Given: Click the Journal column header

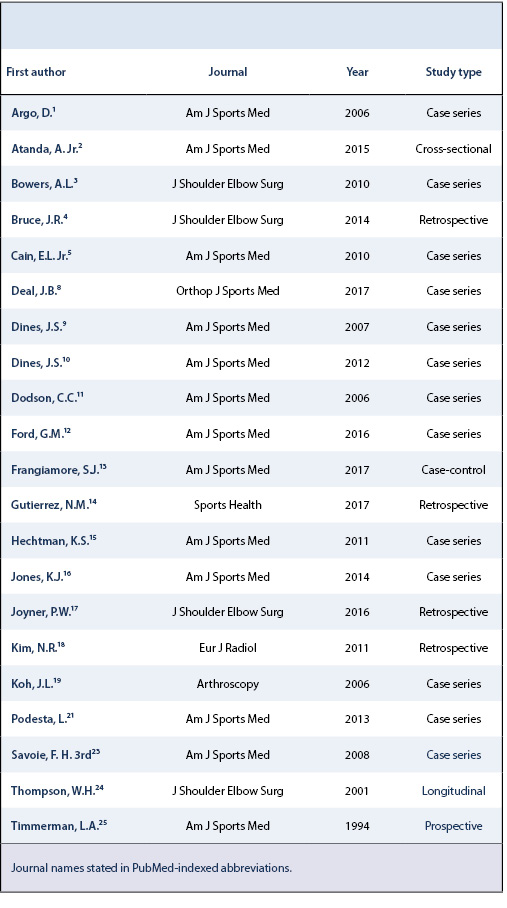Looking at the screenshot, I should click(227, 72).
